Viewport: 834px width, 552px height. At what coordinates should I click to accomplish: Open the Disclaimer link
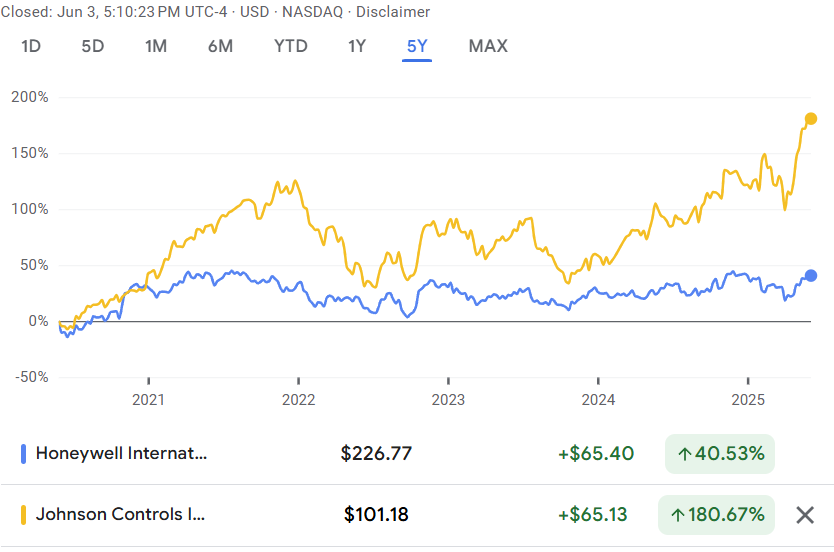click(393, 12)
